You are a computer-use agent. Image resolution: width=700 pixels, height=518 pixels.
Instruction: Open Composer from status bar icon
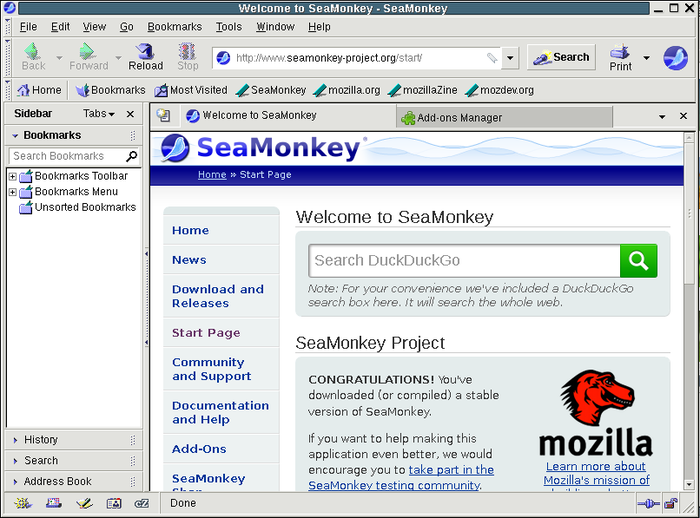tap(84, 504)
